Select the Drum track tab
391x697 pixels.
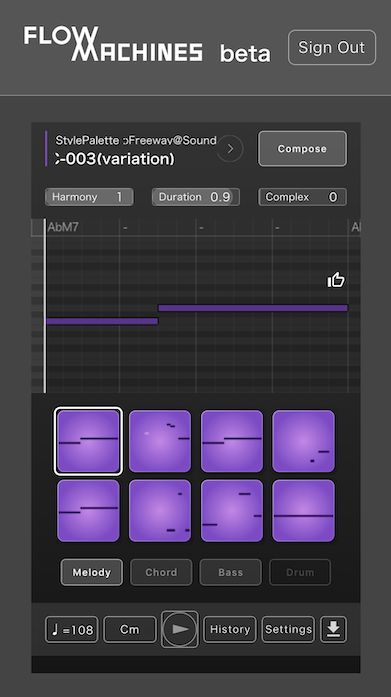(300, 572)
